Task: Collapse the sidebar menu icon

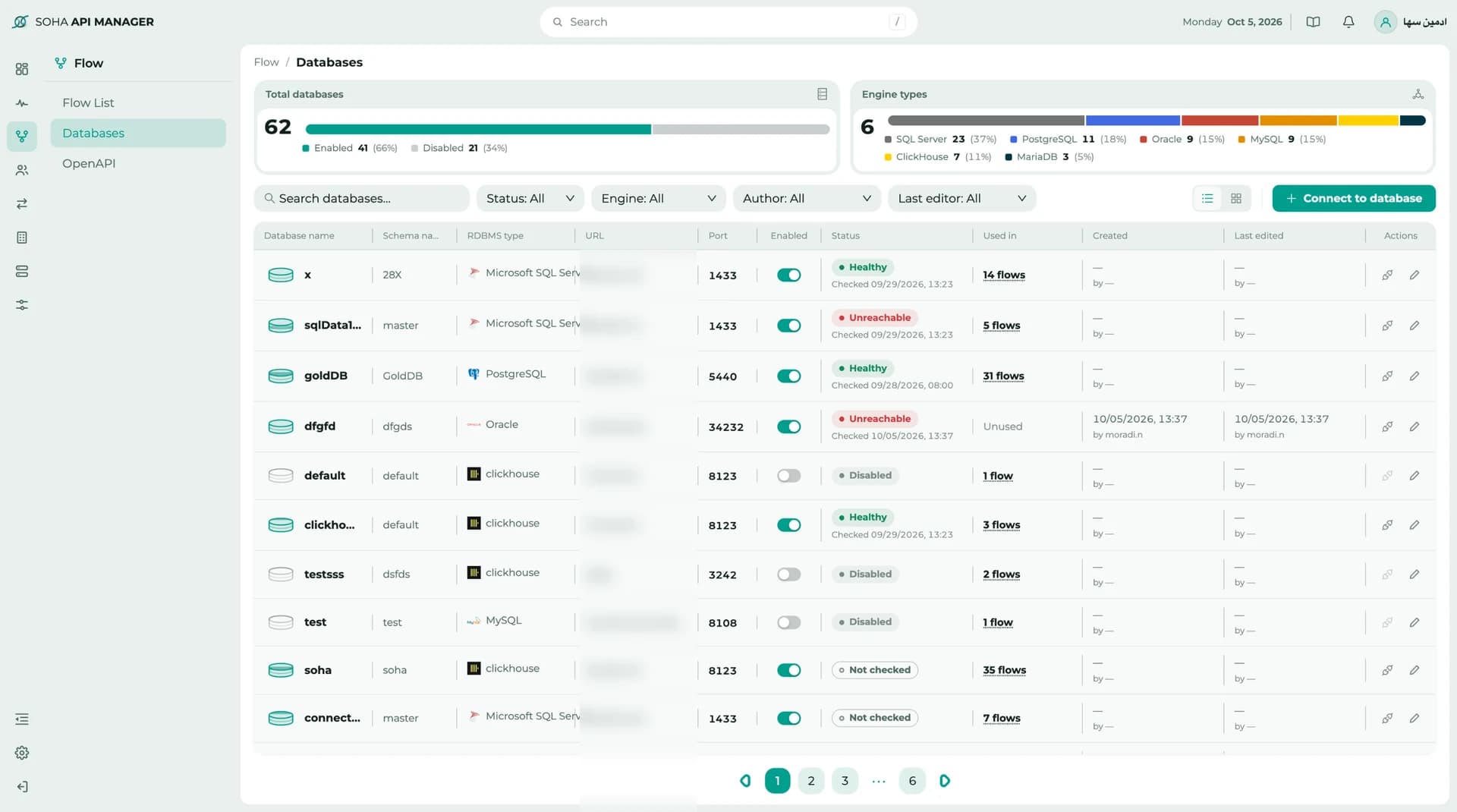Action: [22, 719]
